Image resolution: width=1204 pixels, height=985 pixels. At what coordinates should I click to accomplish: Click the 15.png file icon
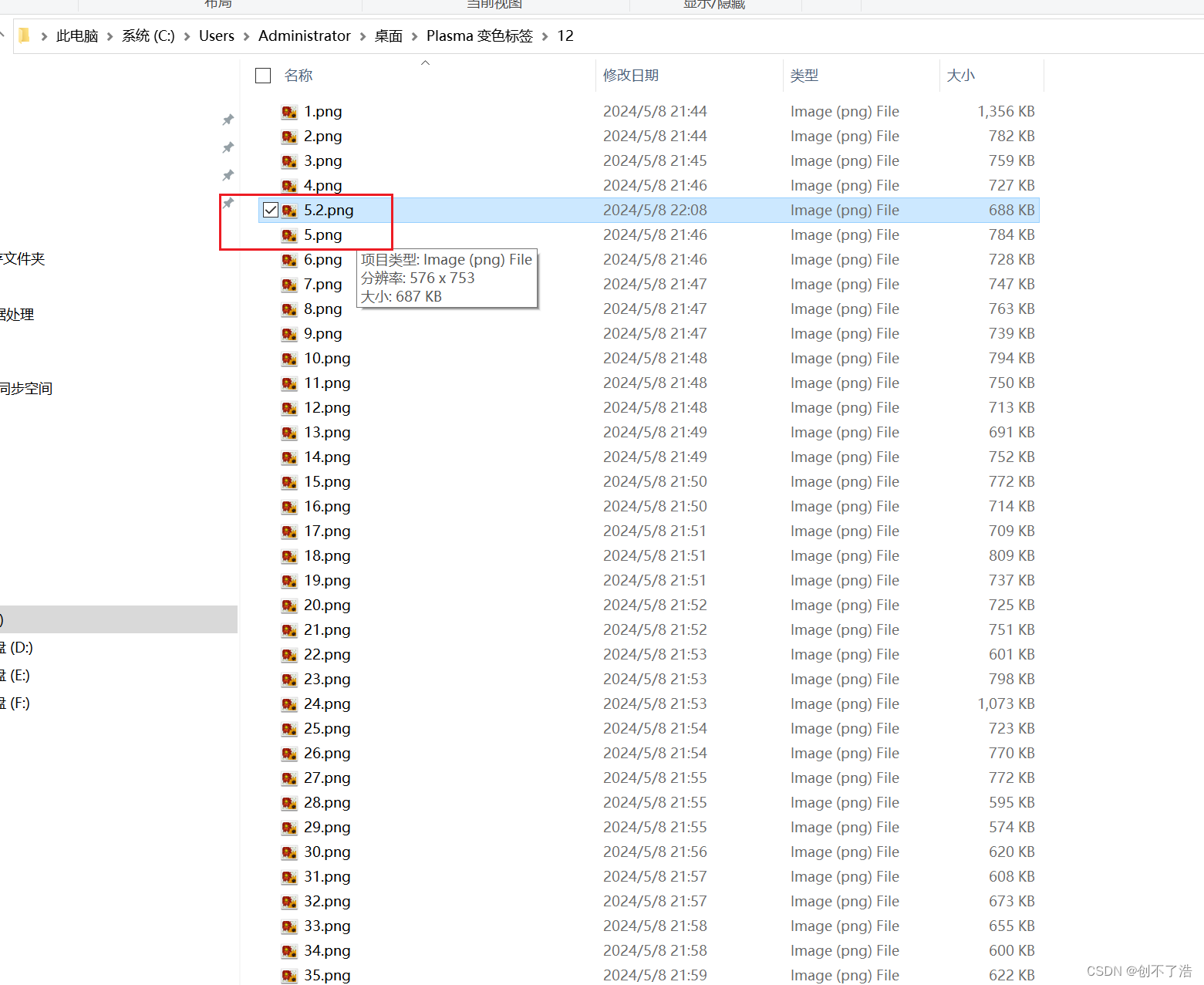pyautogui.click(x=289, y=482)
